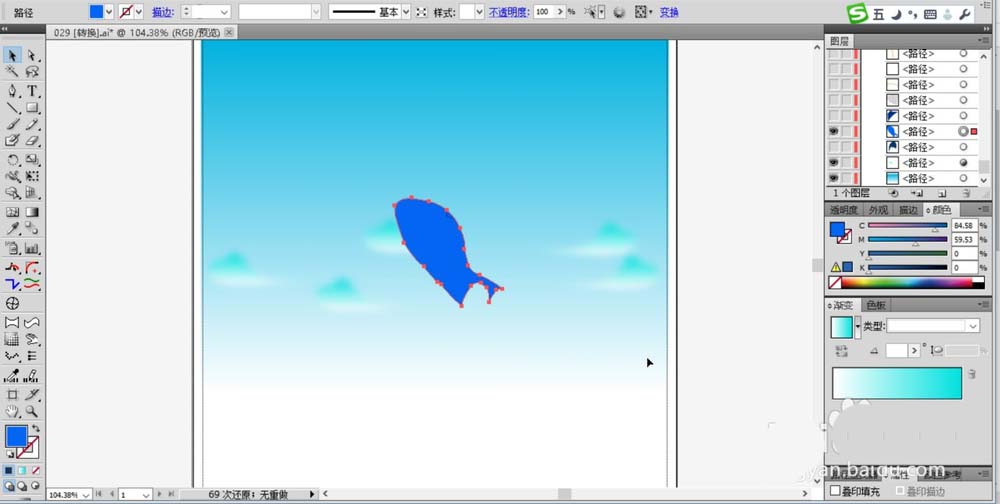Switch to the 描边 panel tab

tap(908, 210)
